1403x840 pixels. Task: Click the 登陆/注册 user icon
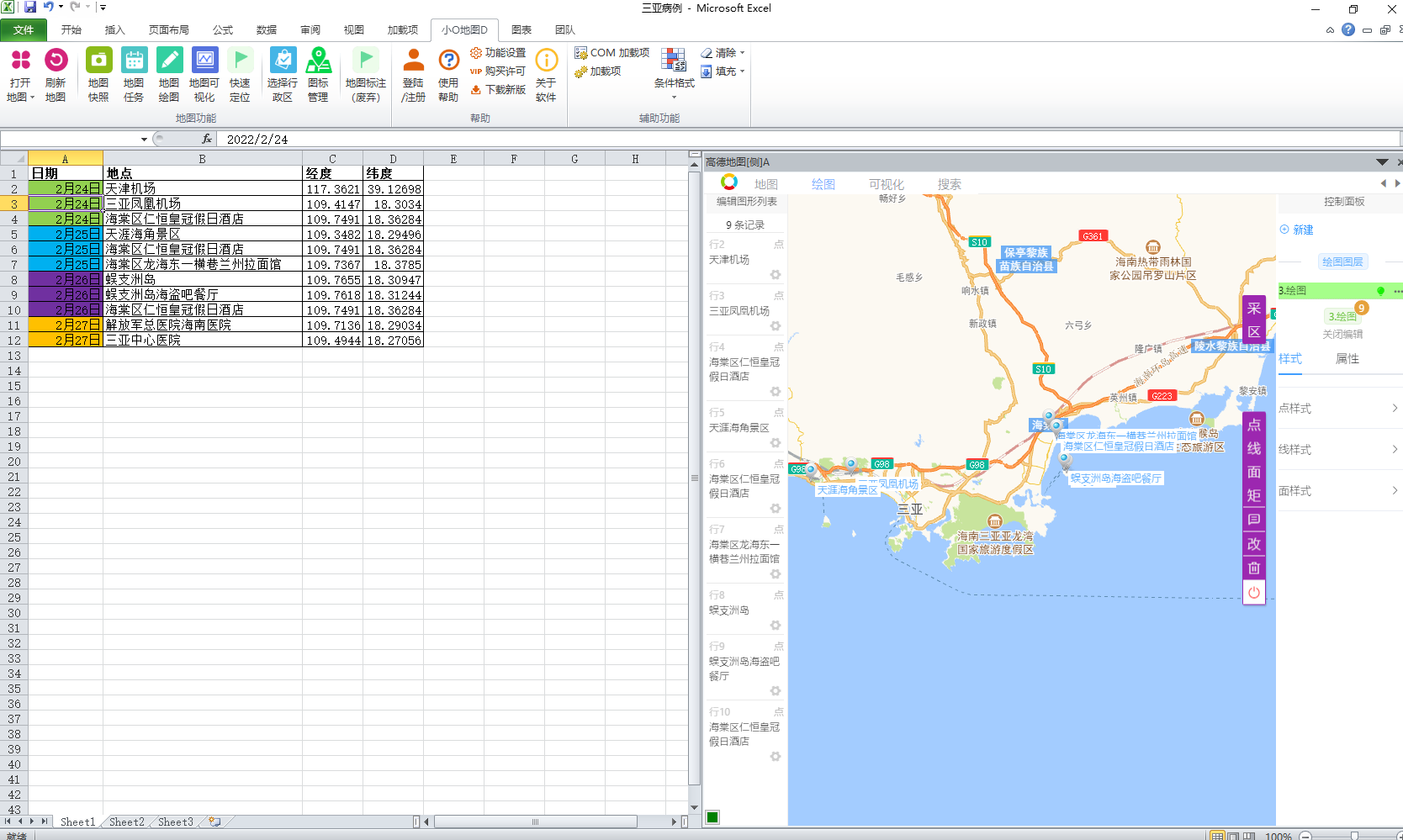click(413, 61)
